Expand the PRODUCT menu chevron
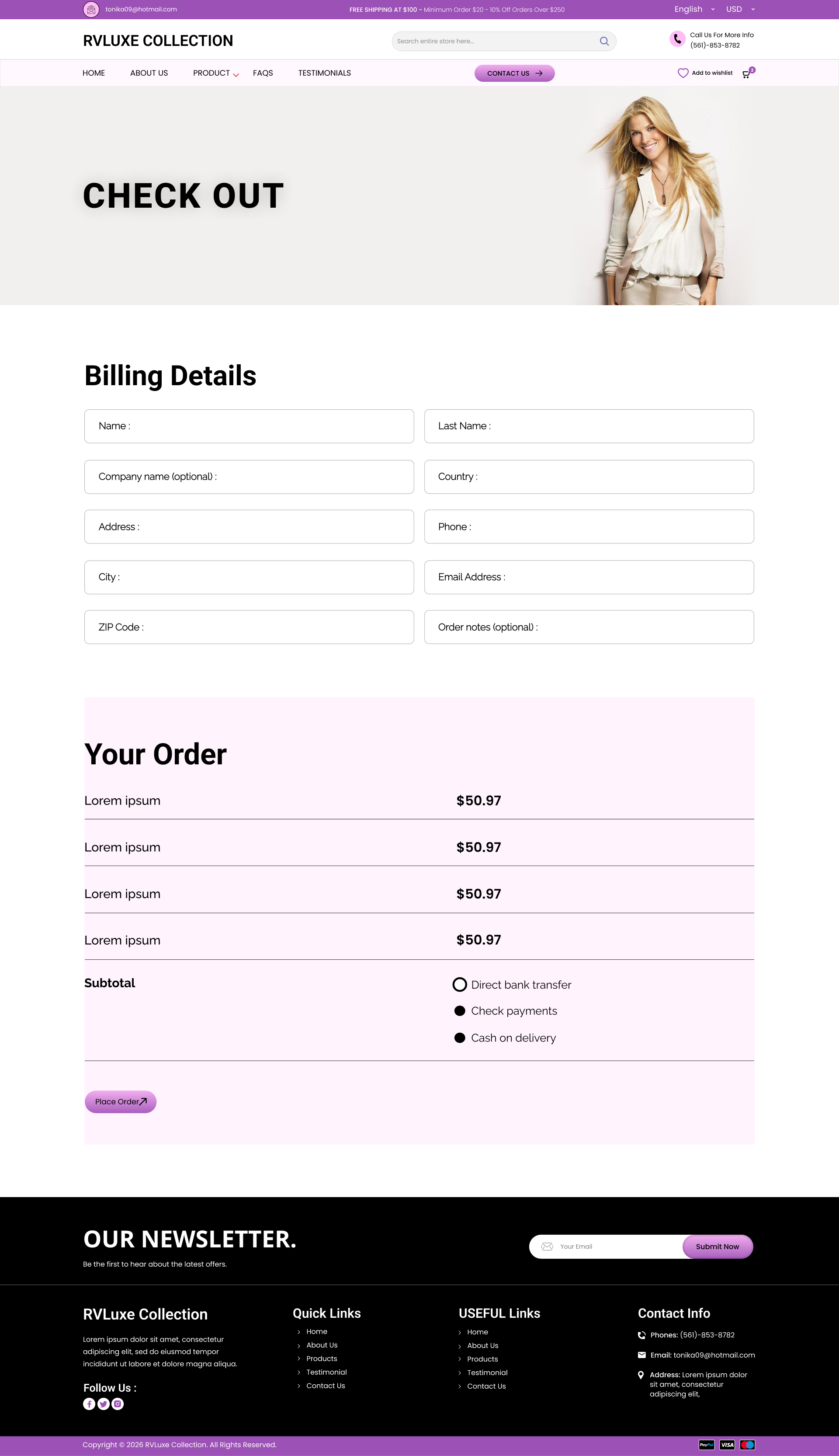The height and width of the screenshot is (1456, 839). coord(236,75)
